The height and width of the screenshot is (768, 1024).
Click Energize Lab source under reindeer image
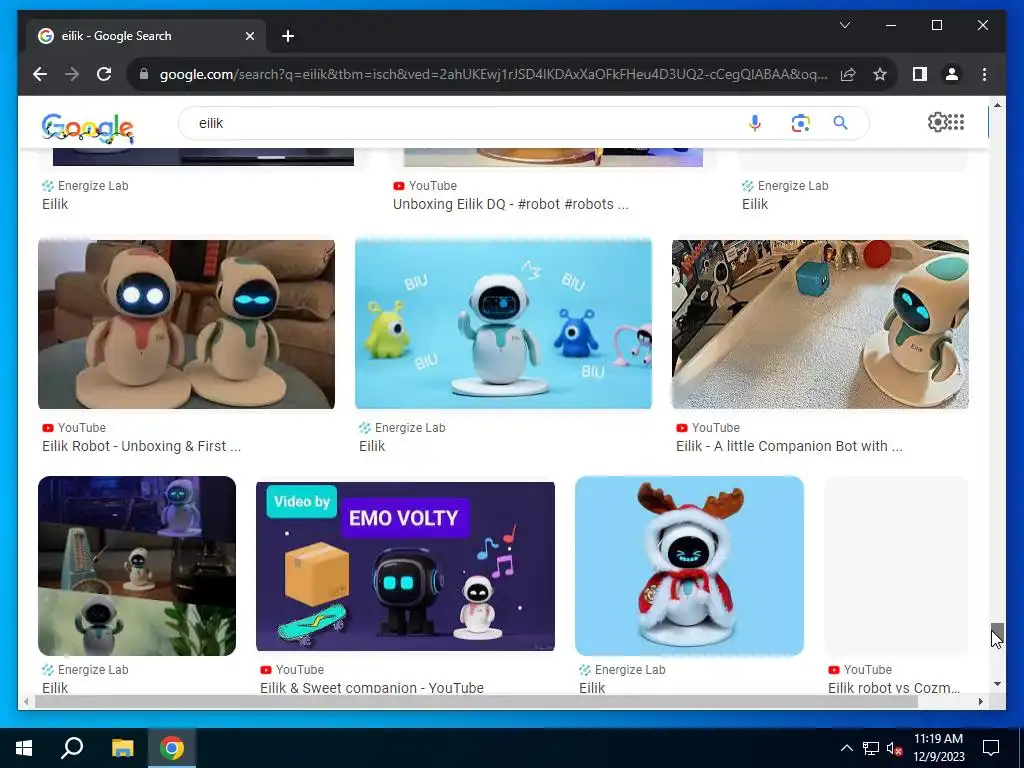click(x=622, y=669)
